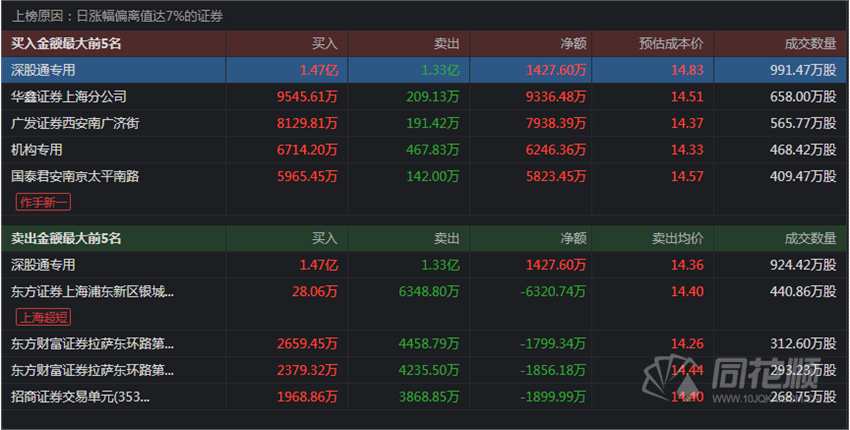Click volume 312.60万股

tap(803, 344)
